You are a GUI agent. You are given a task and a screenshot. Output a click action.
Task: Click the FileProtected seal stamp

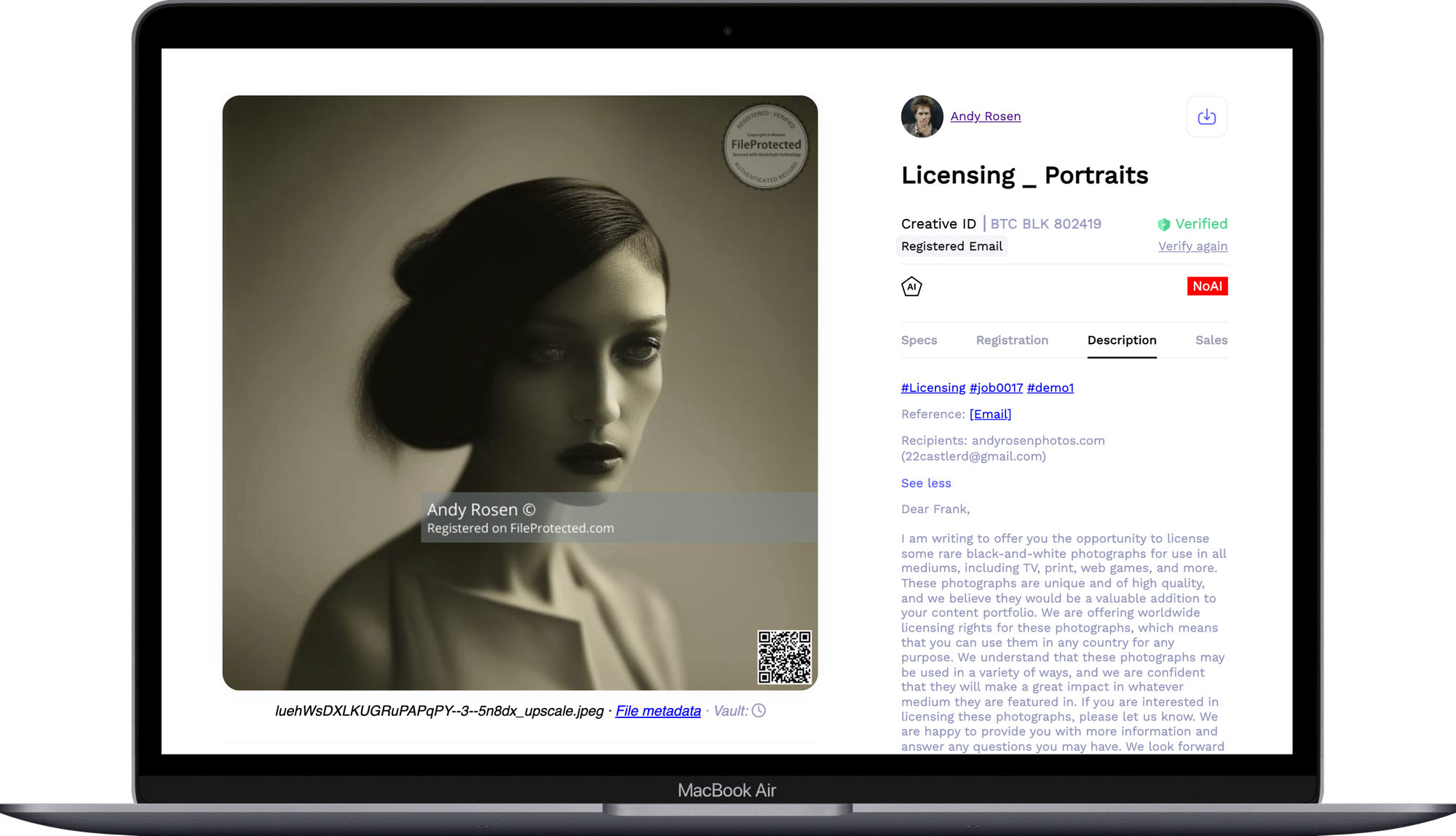pyautogui.click(x=766, y=146)
